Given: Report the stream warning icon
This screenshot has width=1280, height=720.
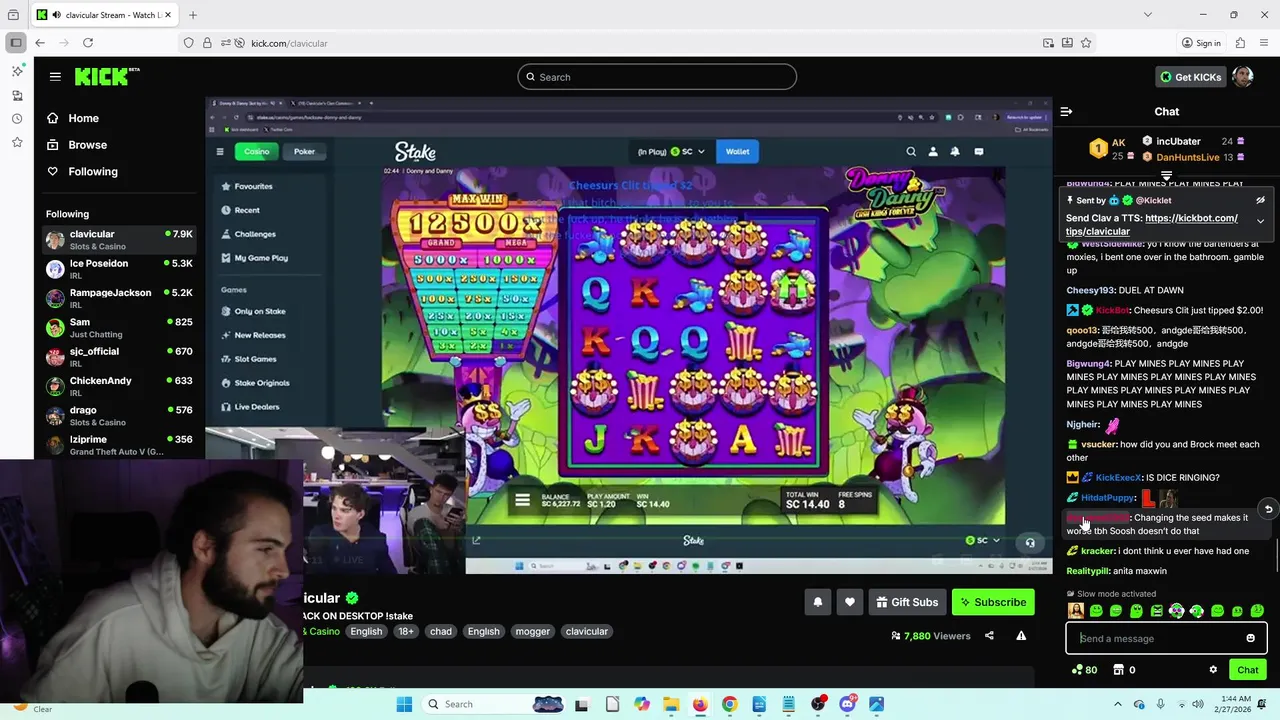Looking at the screenshot, I should pyautogui.click(x=1021, y=636).
